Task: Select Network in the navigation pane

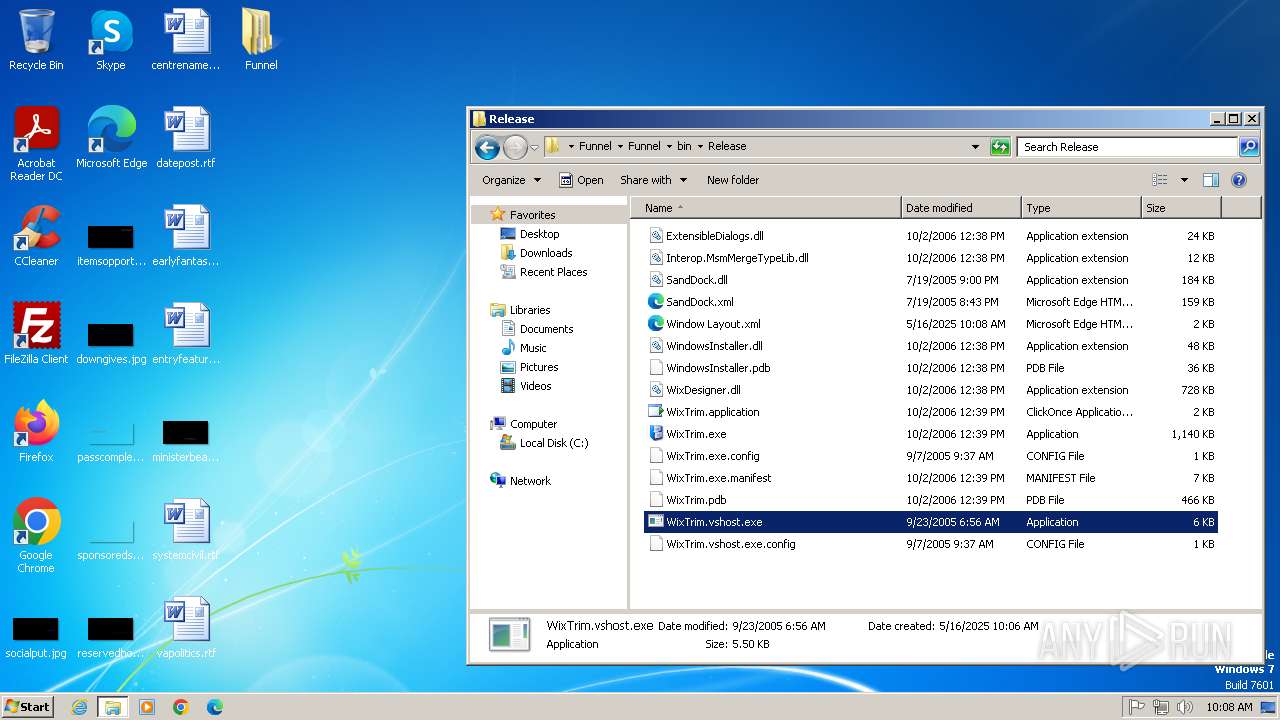Action: coord(530,481)
